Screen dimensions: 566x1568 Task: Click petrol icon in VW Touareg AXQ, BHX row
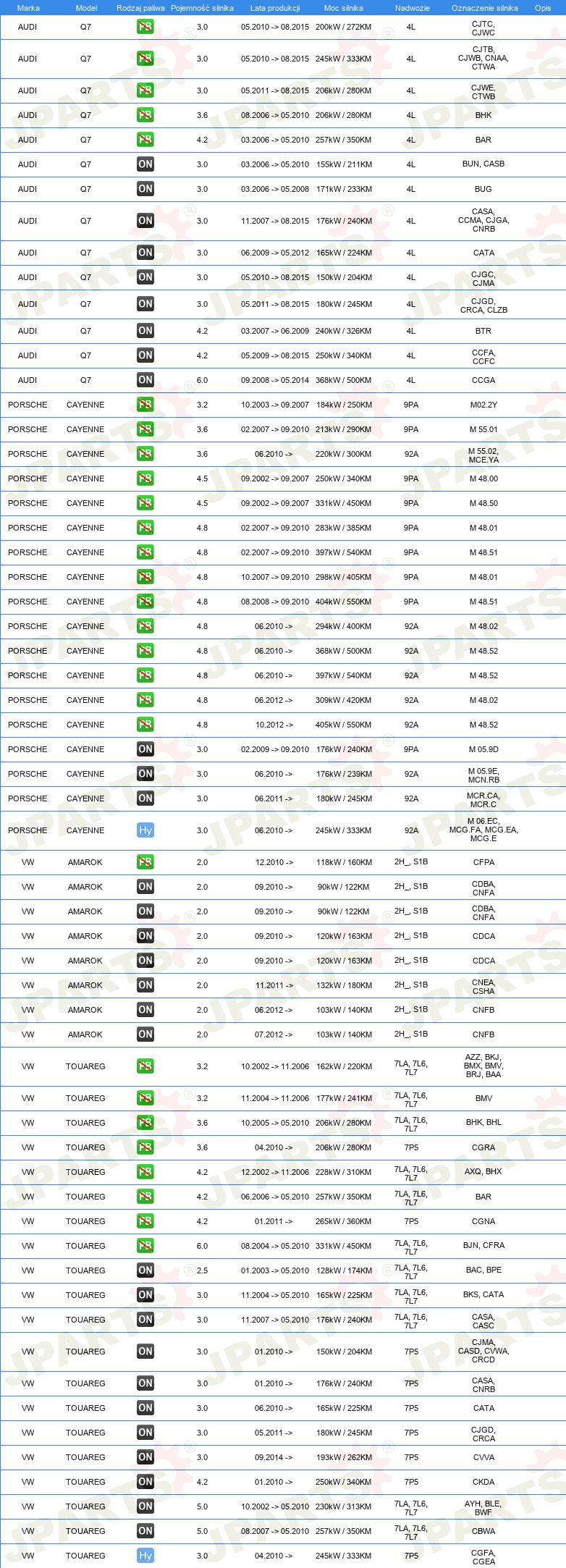tap(145, 1172)
